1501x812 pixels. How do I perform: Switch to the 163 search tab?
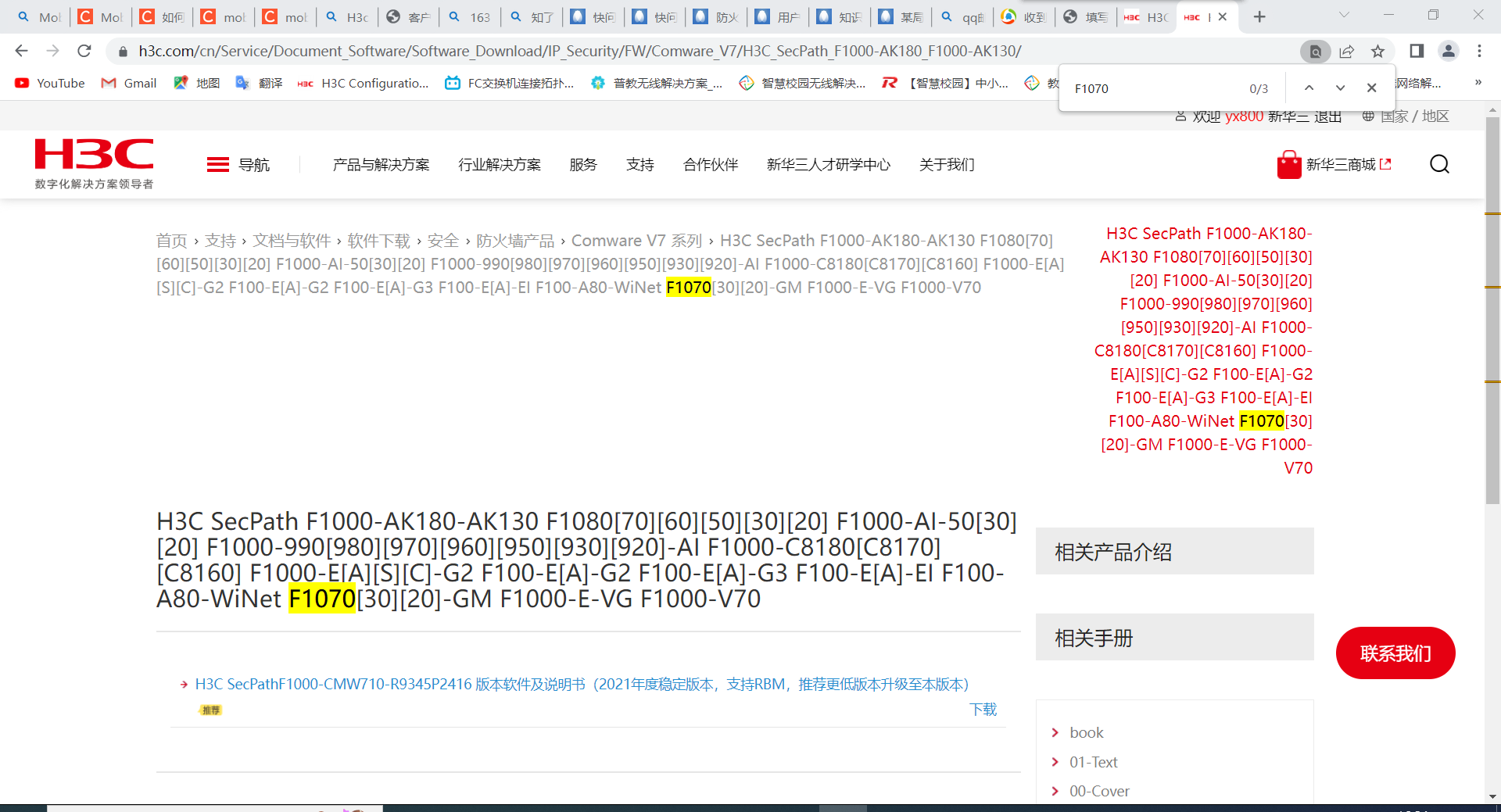(471, 16)
